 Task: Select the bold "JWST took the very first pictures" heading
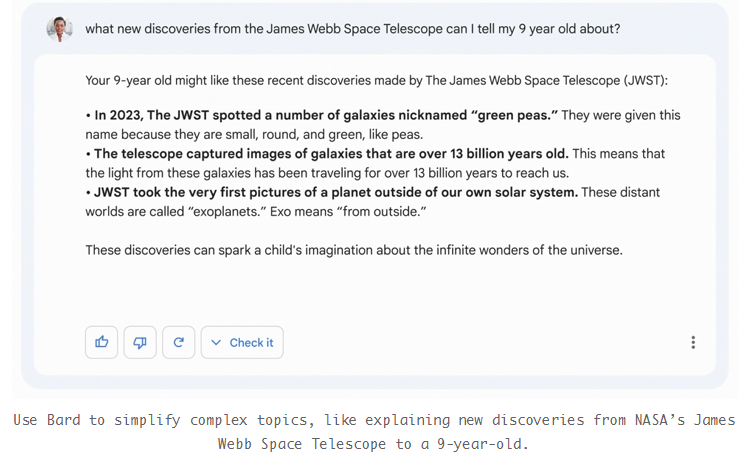(x=336, y=192)
